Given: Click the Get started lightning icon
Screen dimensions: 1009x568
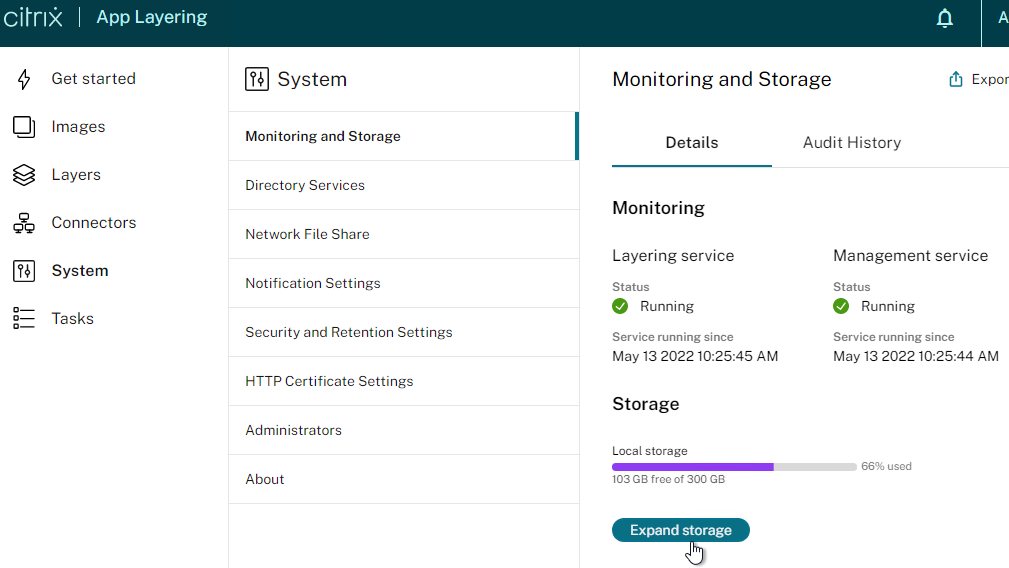Looking at the screenshot, I should pyautogui.click(x=24, y=79).
